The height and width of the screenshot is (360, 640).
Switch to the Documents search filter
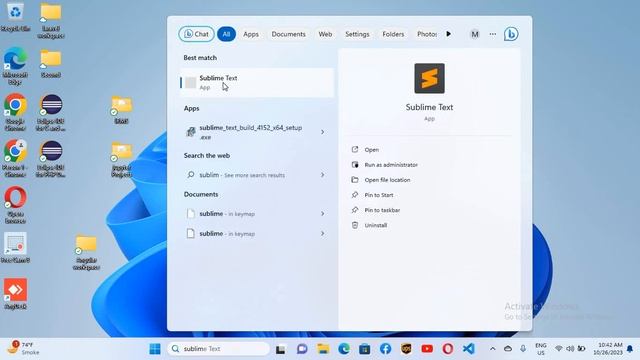click(x=288, y=34)
